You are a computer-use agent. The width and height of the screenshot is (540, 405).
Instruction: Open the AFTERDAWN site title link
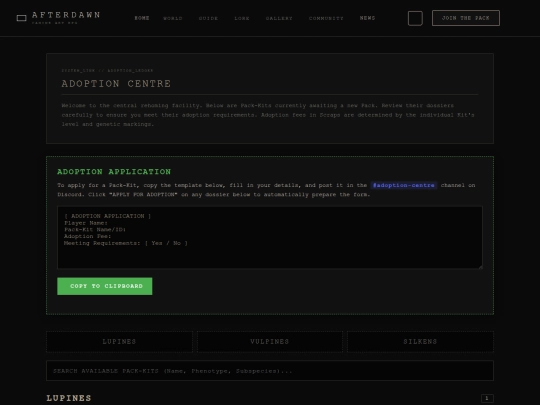[x=66, y=15]
